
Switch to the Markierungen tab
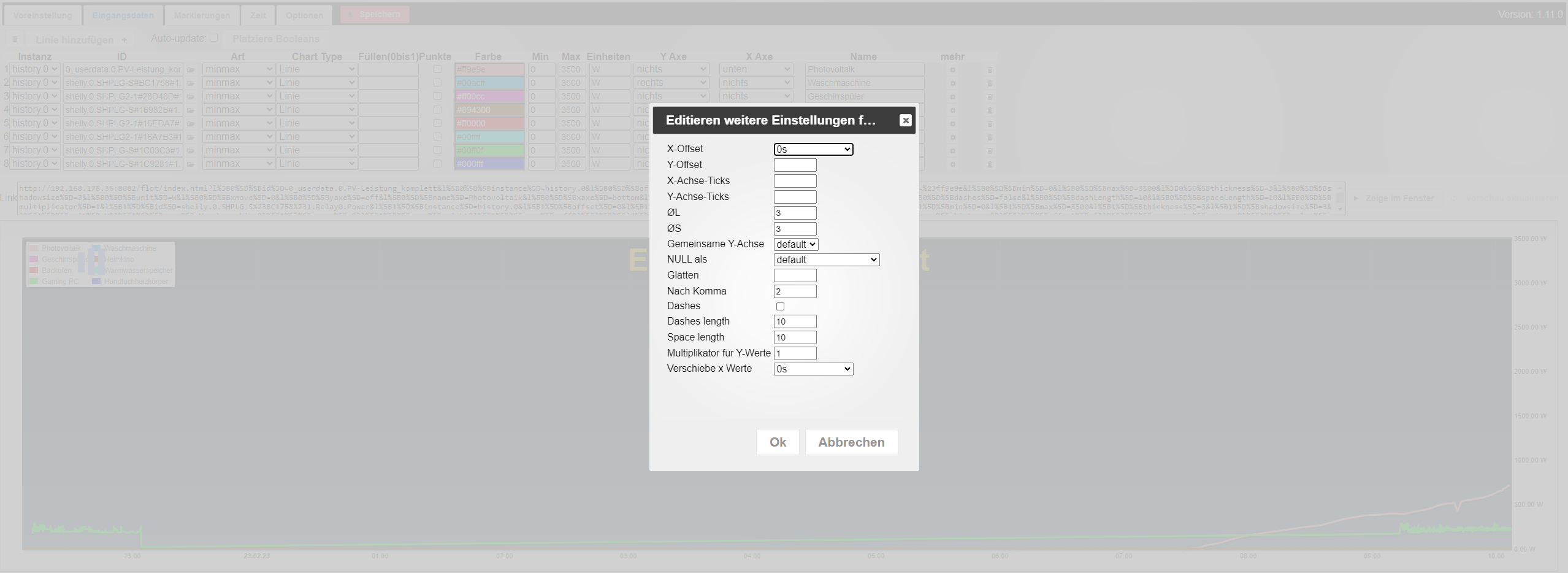click(202, 15)
